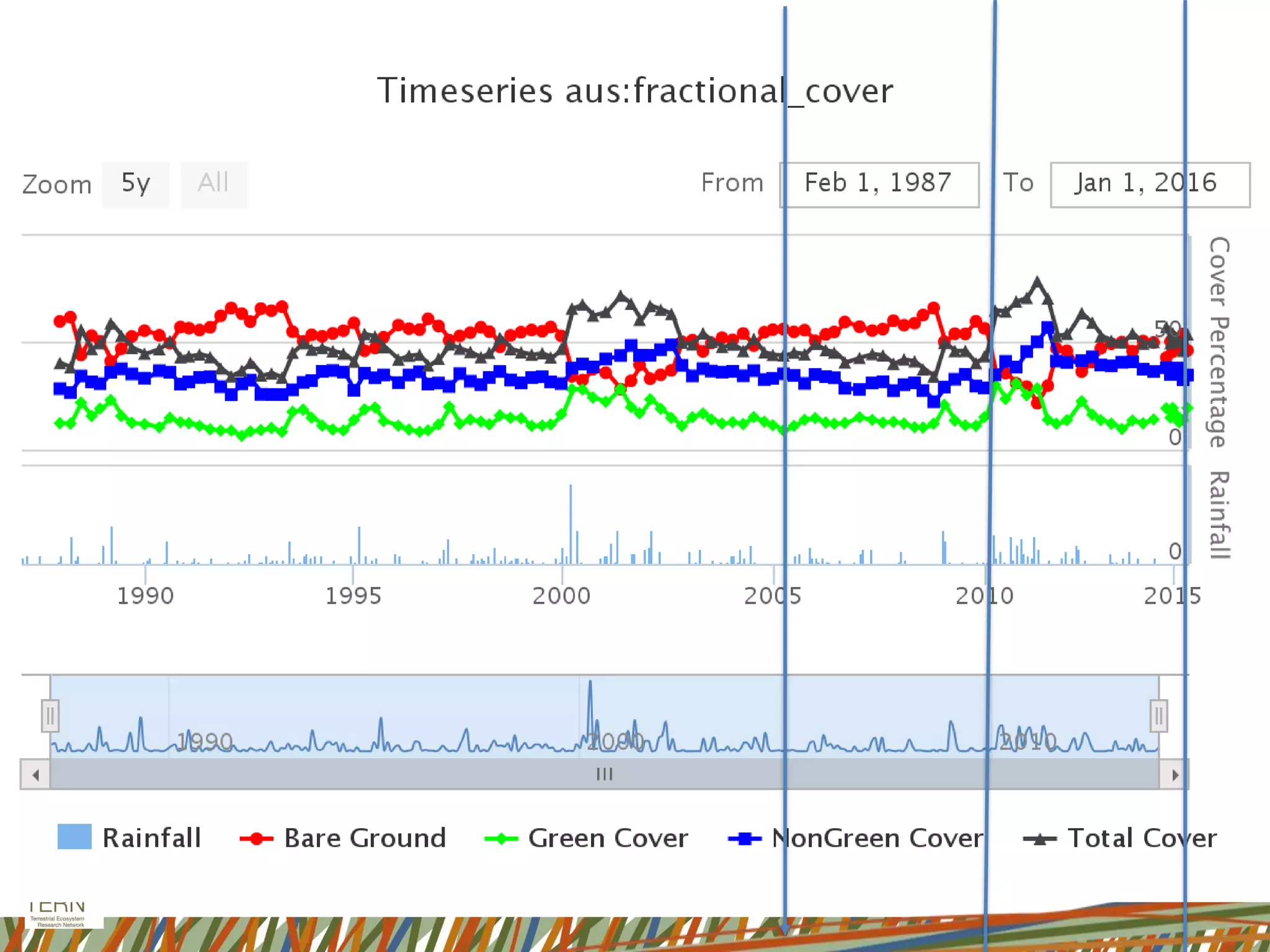Click the red Bare Ground legend marker
Viewport: 1270px width, 952px height.
[256, 839]
